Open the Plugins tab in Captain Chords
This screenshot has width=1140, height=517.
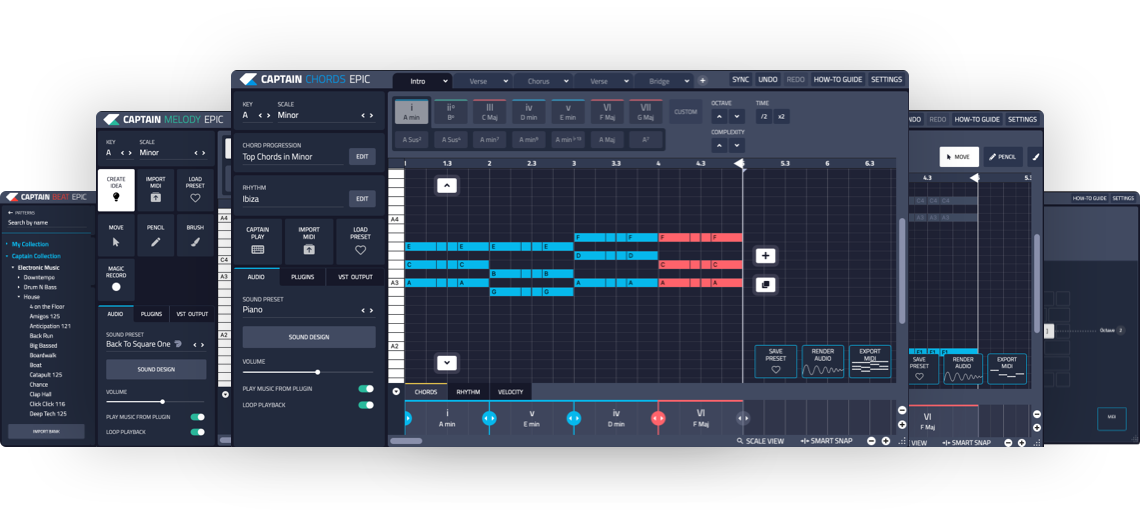click(302, 277)
